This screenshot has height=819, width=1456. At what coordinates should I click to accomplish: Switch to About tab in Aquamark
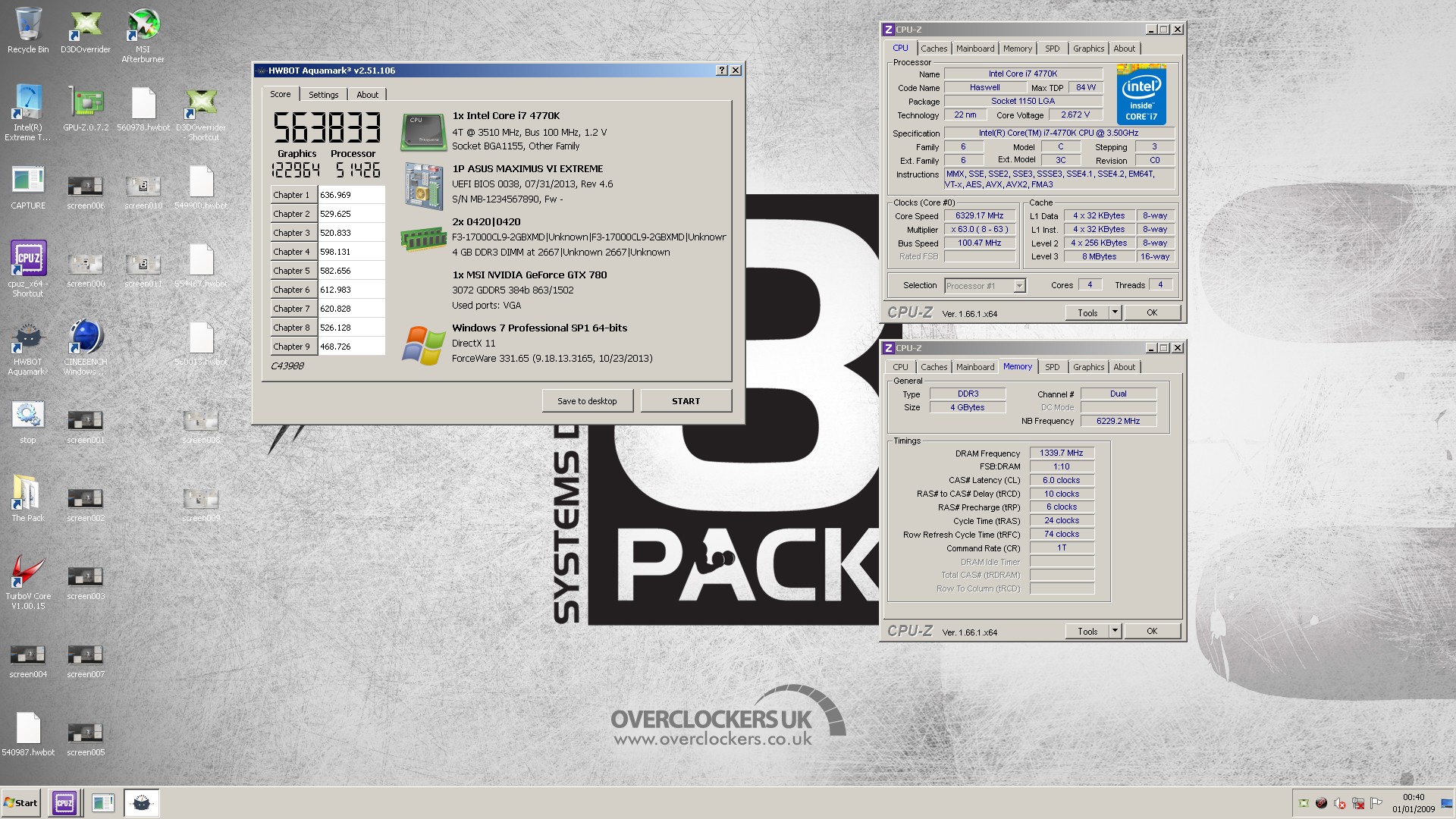[x=368, y=95]
